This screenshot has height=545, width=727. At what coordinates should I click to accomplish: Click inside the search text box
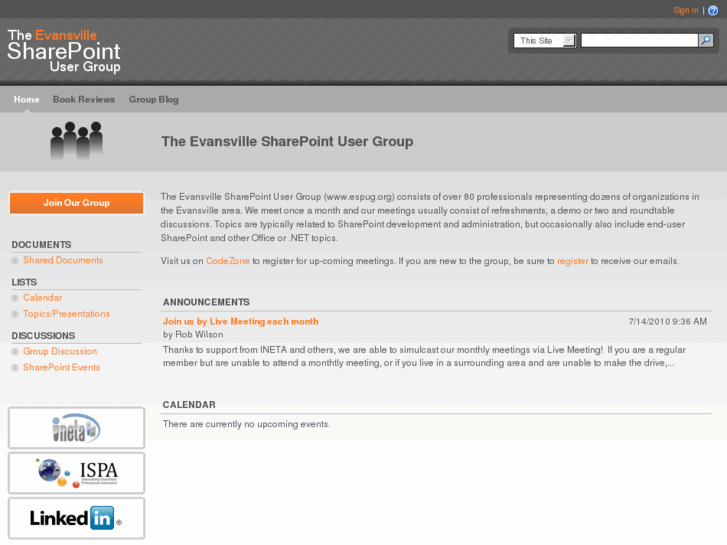point(639,40)
